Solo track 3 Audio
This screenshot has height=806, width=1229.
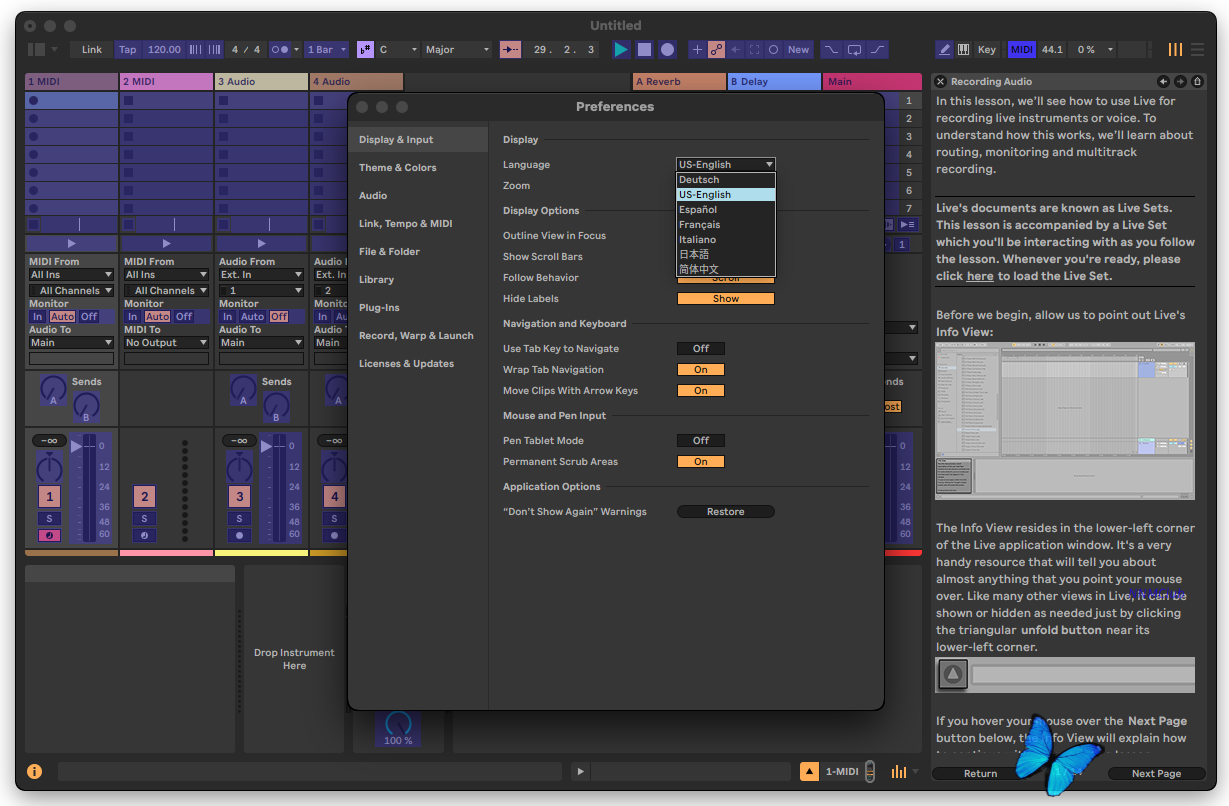click(239, 518)
